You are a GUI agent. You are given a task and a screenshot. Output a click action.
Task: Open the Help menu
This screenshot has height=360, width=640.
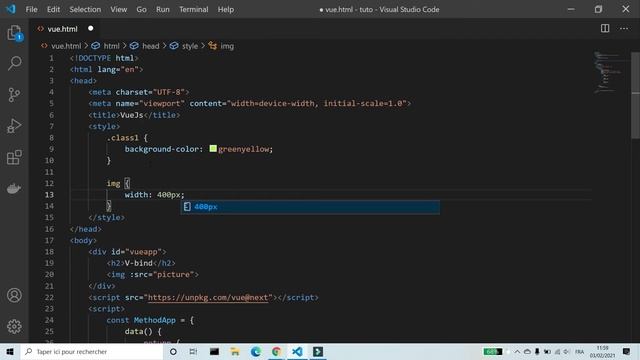coord(225,9)
